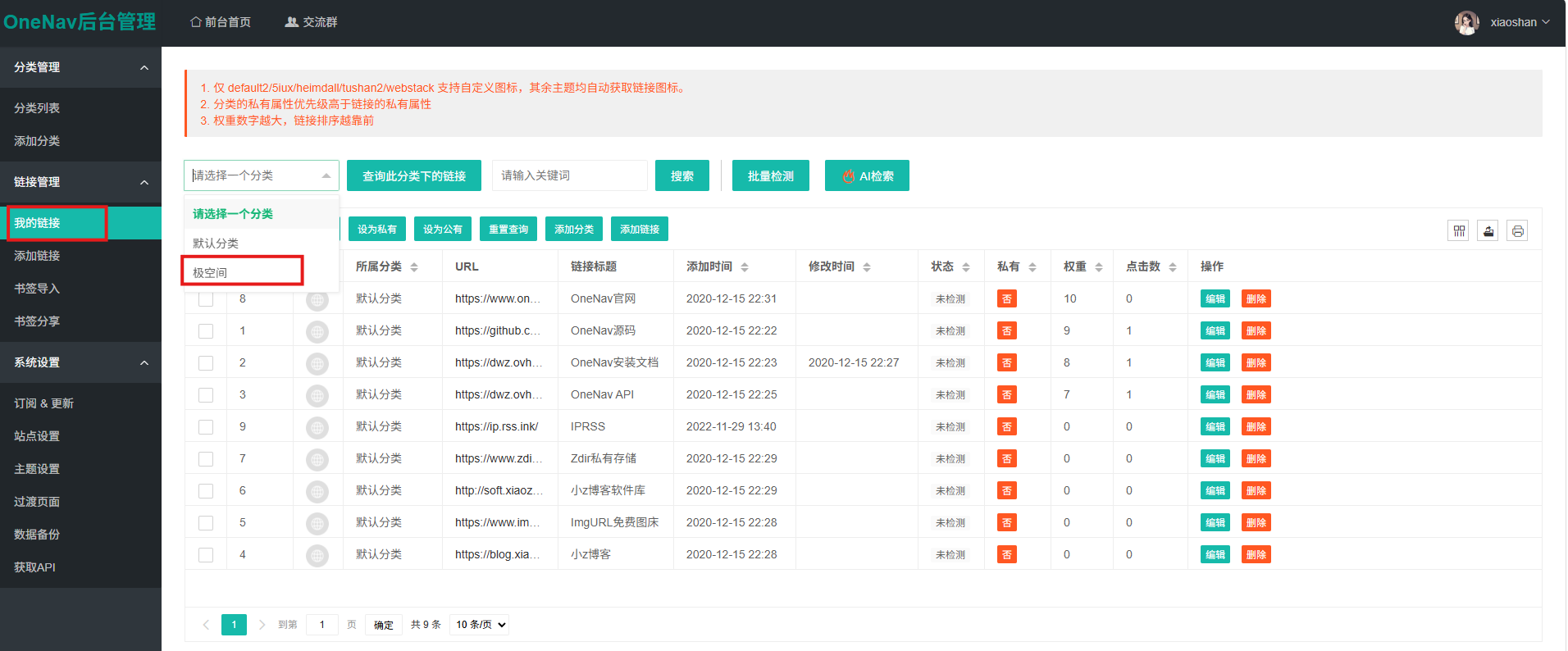Choose 极空间 from the dropdown list

pos(262,273)
